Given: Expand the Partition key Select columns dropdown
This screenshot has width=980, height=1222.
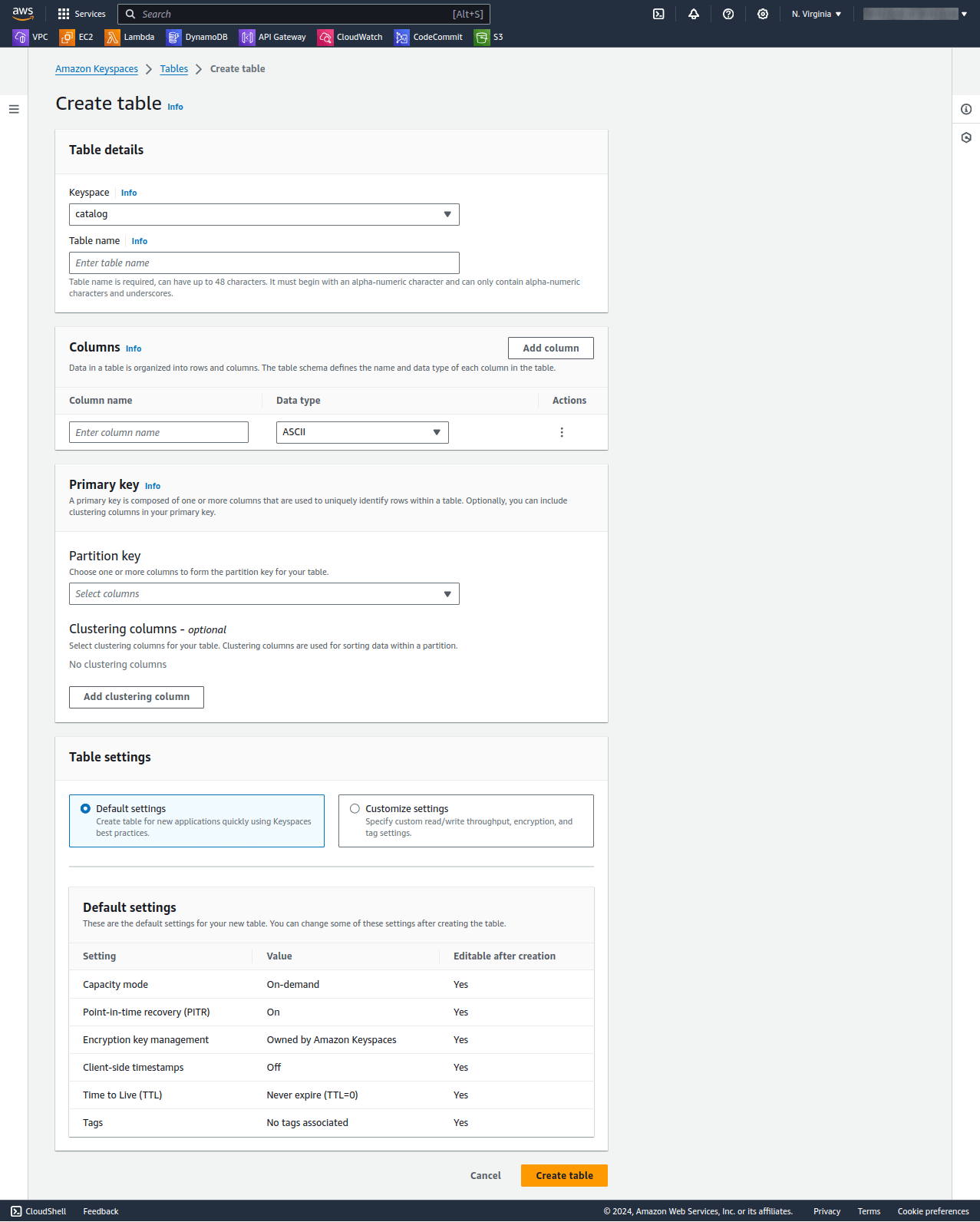Looking at the screenshot, I should coord(264,594).
